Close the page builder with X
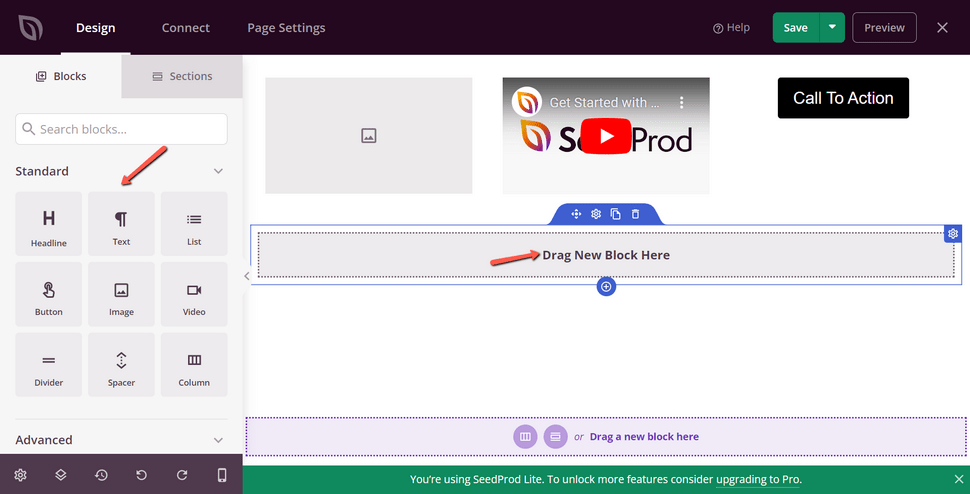Screen dimensions: 970x494 [942, 27]
